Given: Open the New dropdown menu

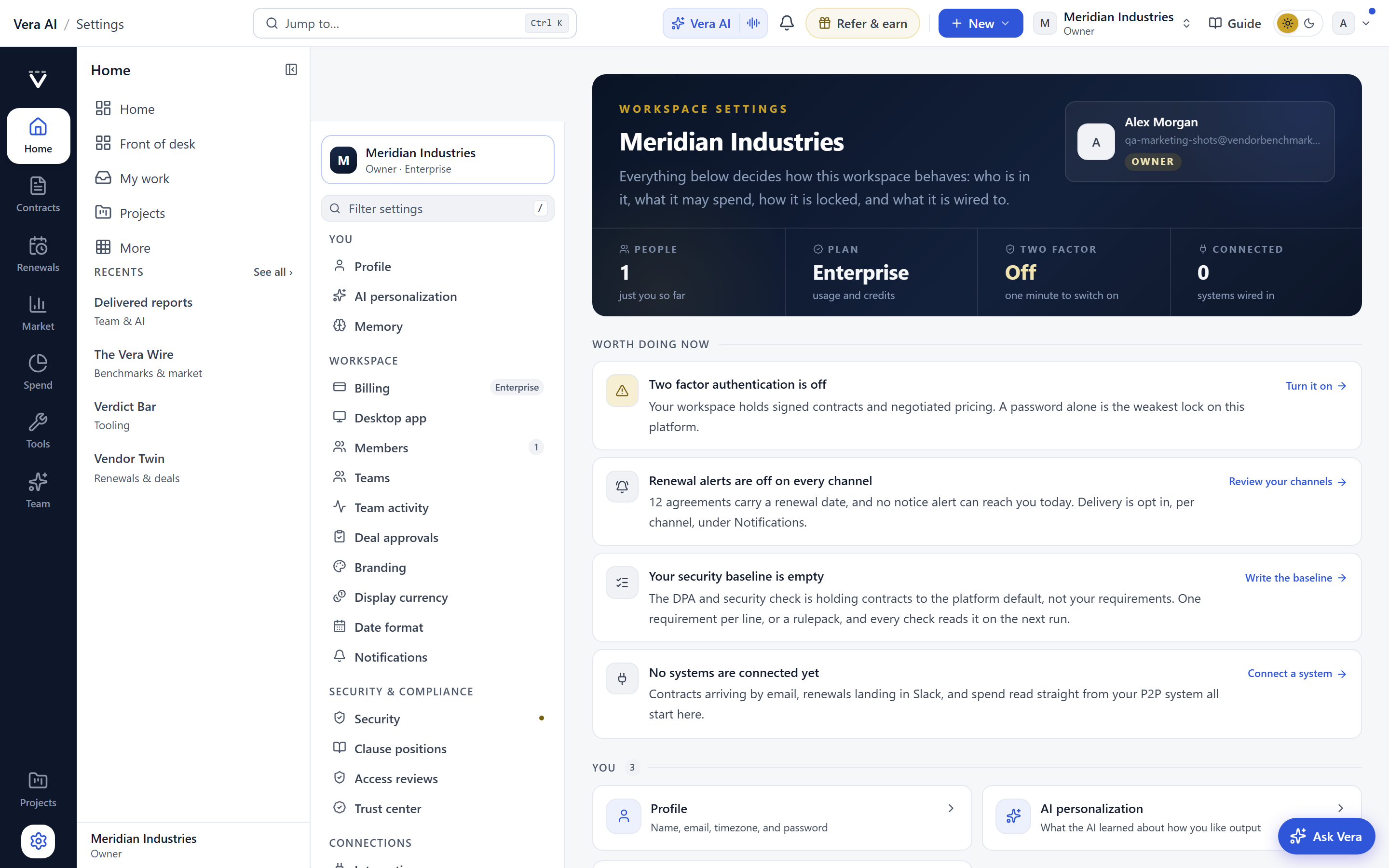Looking at the screenshot, I should point(980,23).
